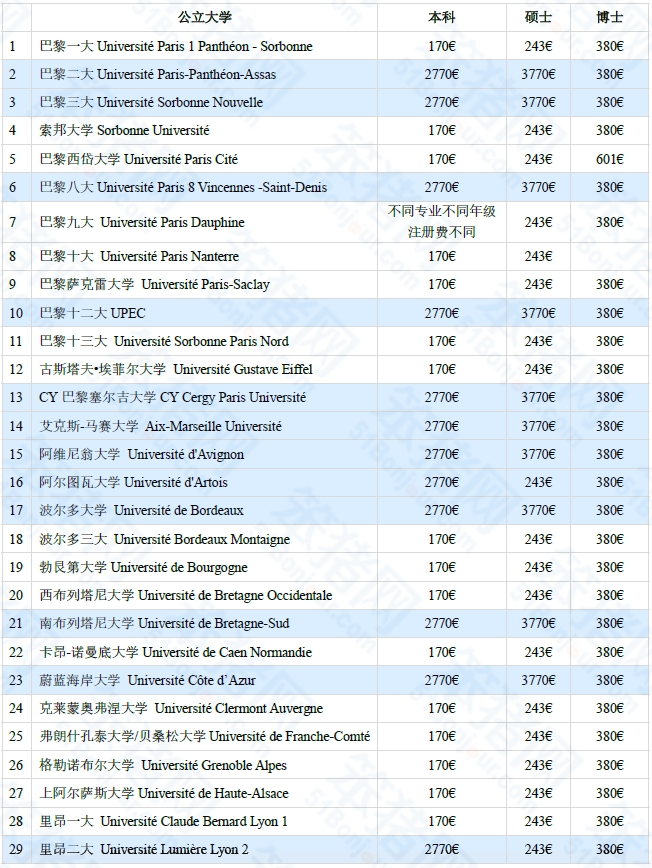Click 古斯塔夫•埃菲尔大学 Université Gustave Eiffel

click(176, 369)
